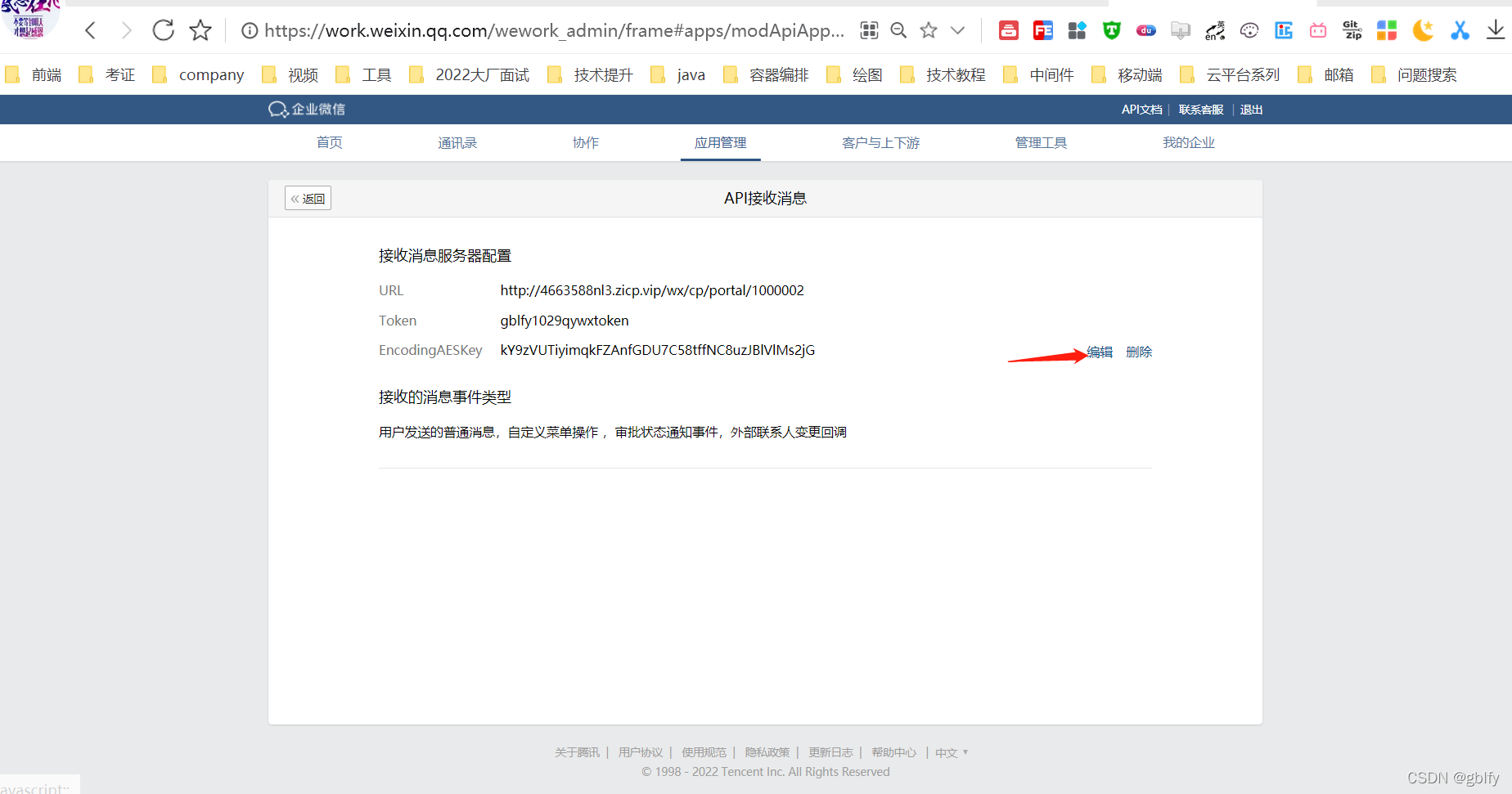This screenshot has height=794, width=1512.
Task: Click the token value gblfy1029qywxtoken
Action: coord(565,321)
